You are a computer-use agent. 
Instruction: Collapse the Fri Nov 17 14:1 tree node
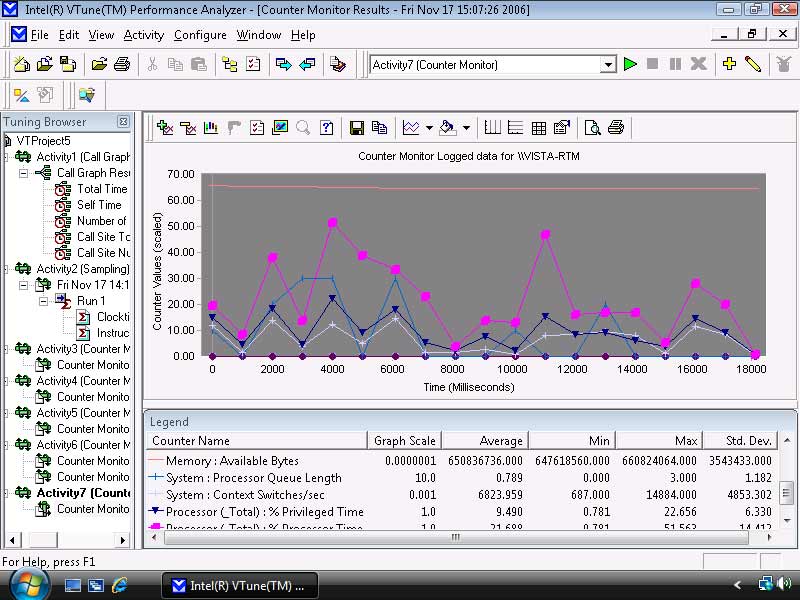coord(23,285)
